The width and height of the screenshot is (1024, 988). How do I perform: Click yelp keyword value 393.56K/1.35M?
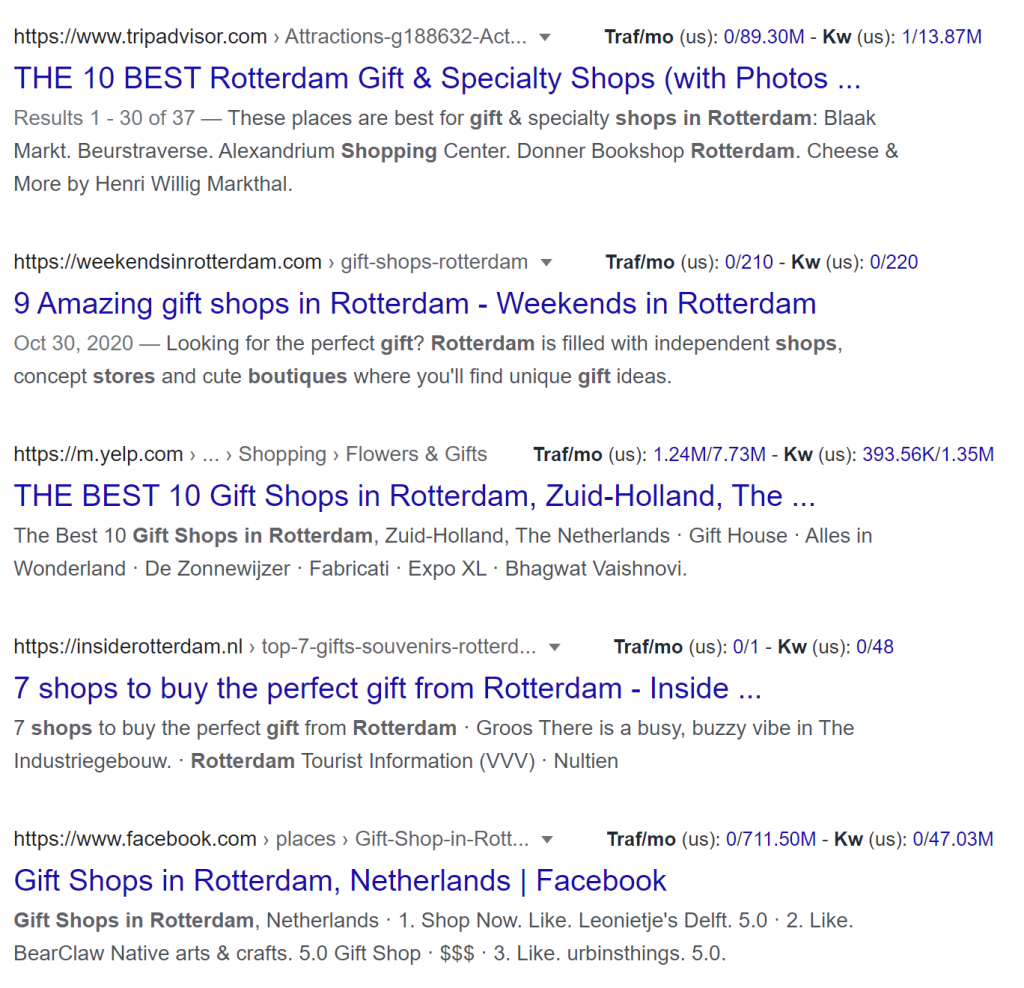[928, 454]
